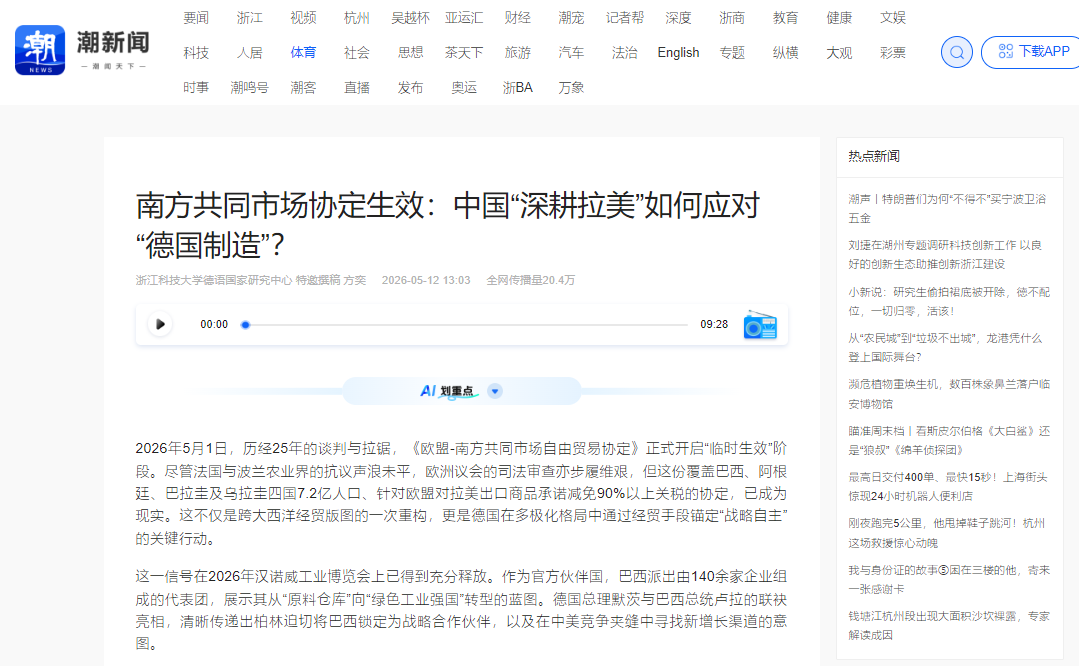Open the 濒危植物 象鼻兰 article
Image resolution: width=1079 pixels, height=666 pixels.
[949, 394]
